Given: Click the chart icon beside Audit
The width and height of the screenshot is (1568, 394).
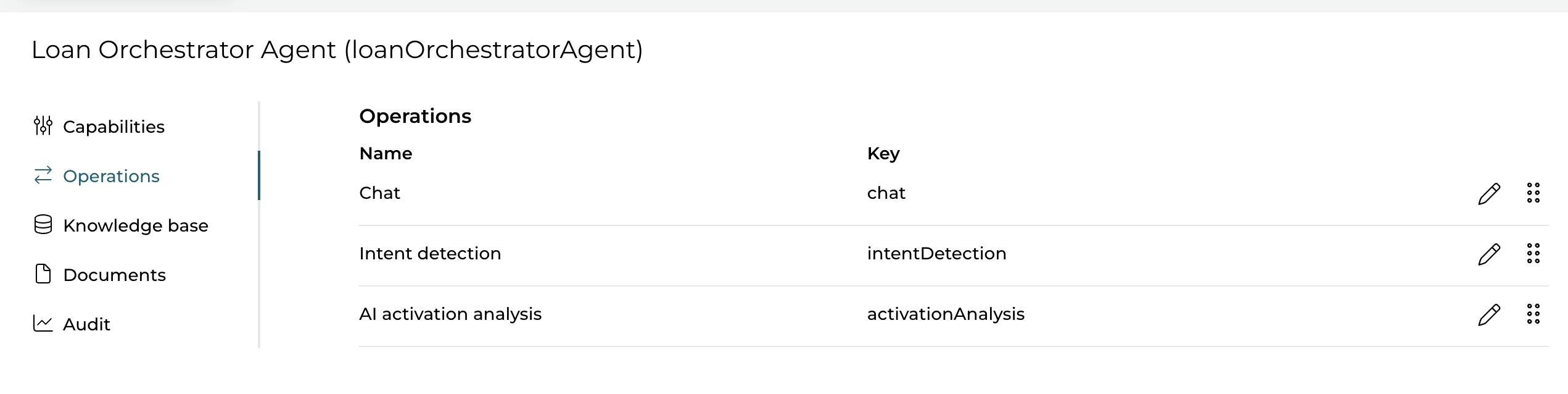Looking at the screenshot, I should pyautogui.click(x=43, y=323).
